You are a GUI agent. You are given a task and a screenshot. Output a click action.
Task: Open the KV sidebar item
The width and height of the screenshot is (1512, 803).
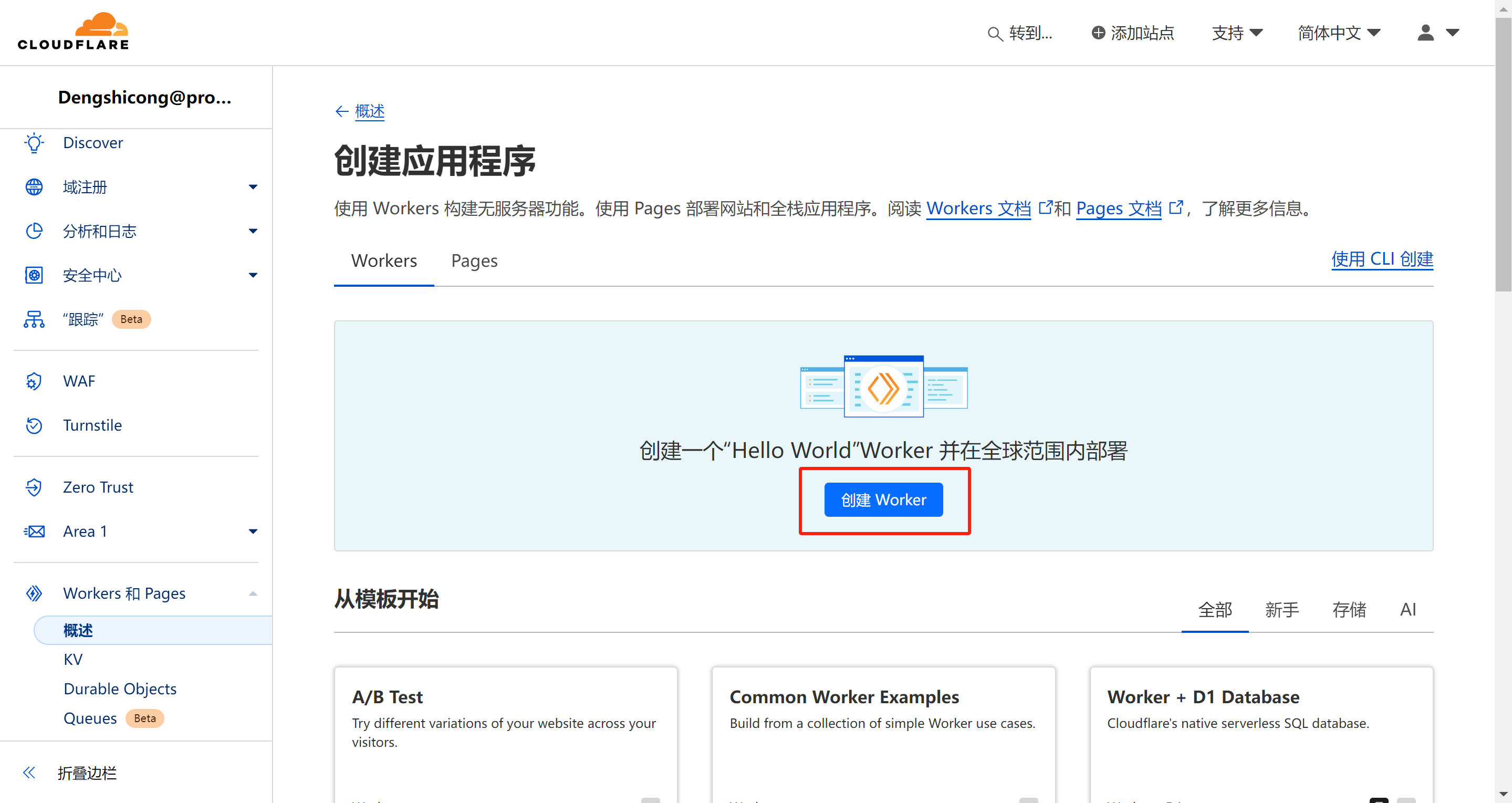click(74, 659)
